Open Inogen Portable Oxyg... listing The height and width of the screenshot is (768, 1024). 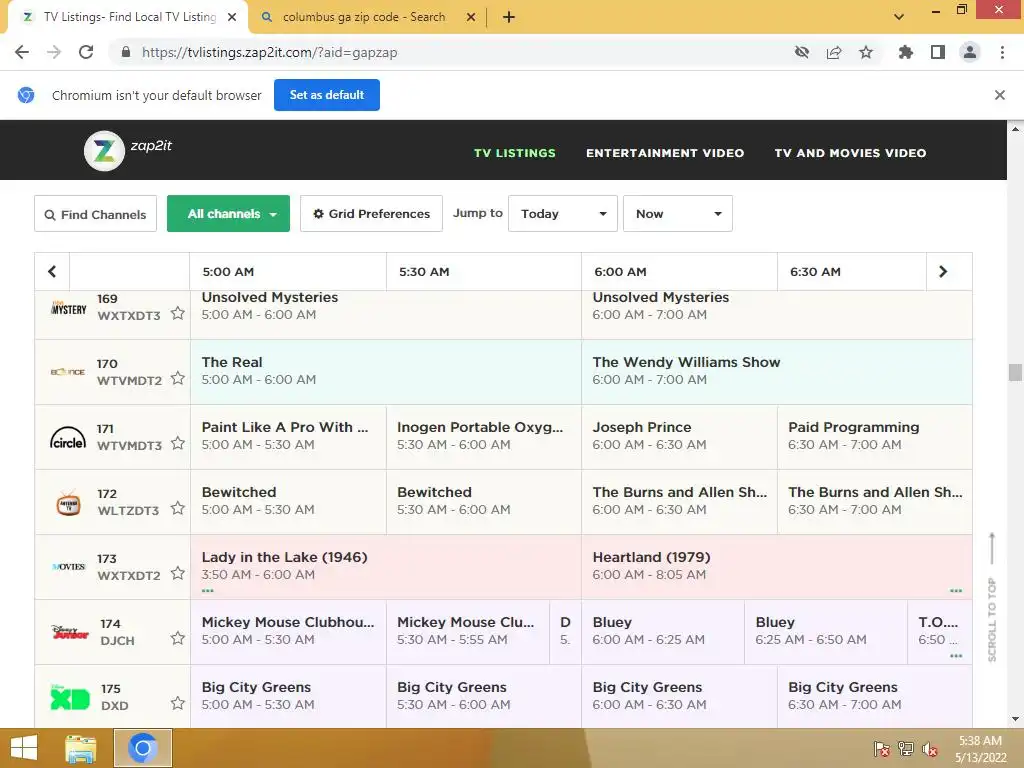tap(484, 436)
